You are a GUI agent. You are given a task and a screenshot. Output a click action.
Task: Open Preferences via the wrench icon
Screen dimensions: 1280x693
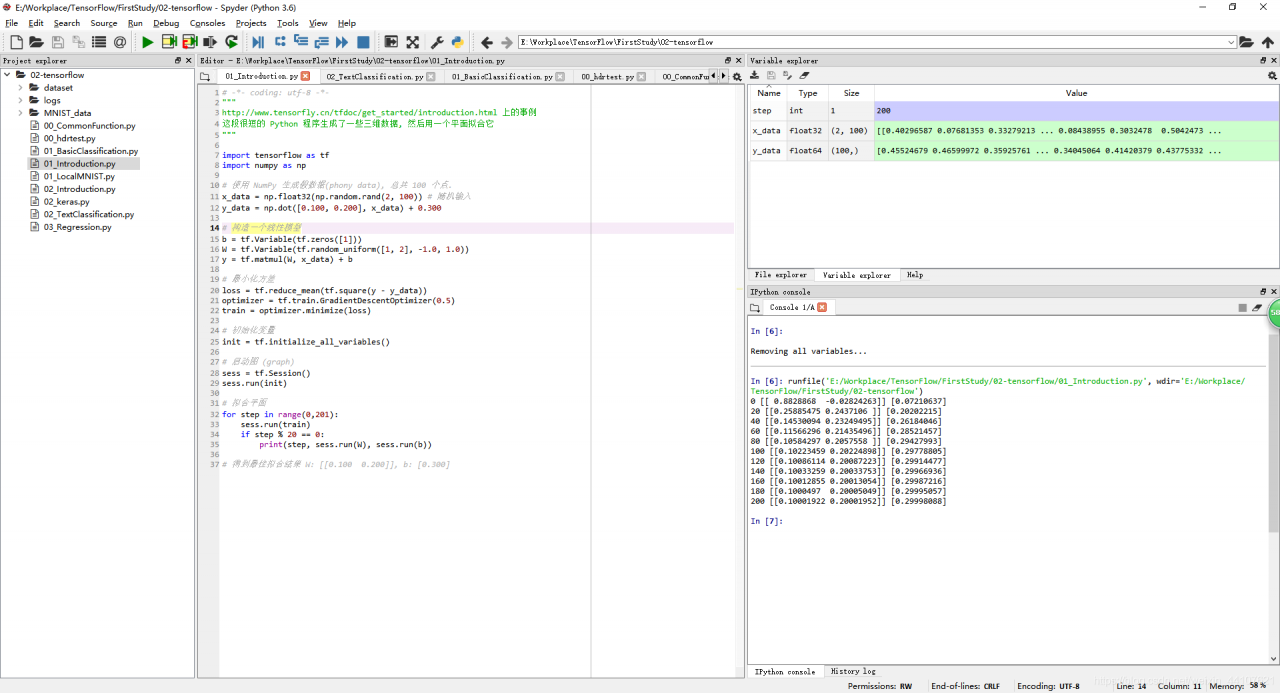coord(437,42)
